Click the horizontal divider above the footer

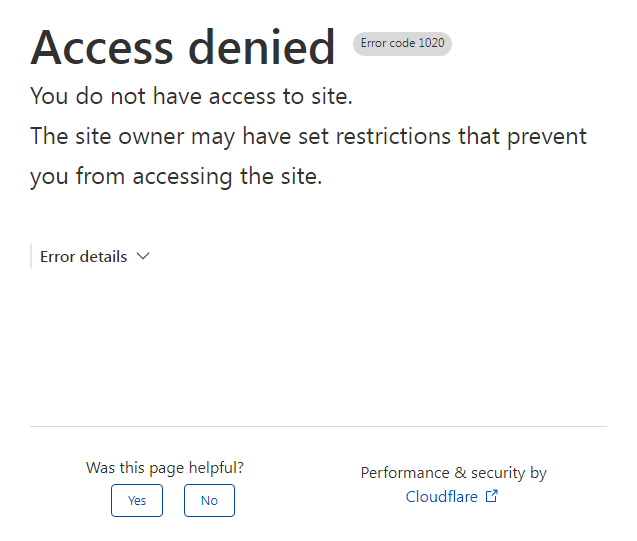pyautogui.click(x=318, y=426)
